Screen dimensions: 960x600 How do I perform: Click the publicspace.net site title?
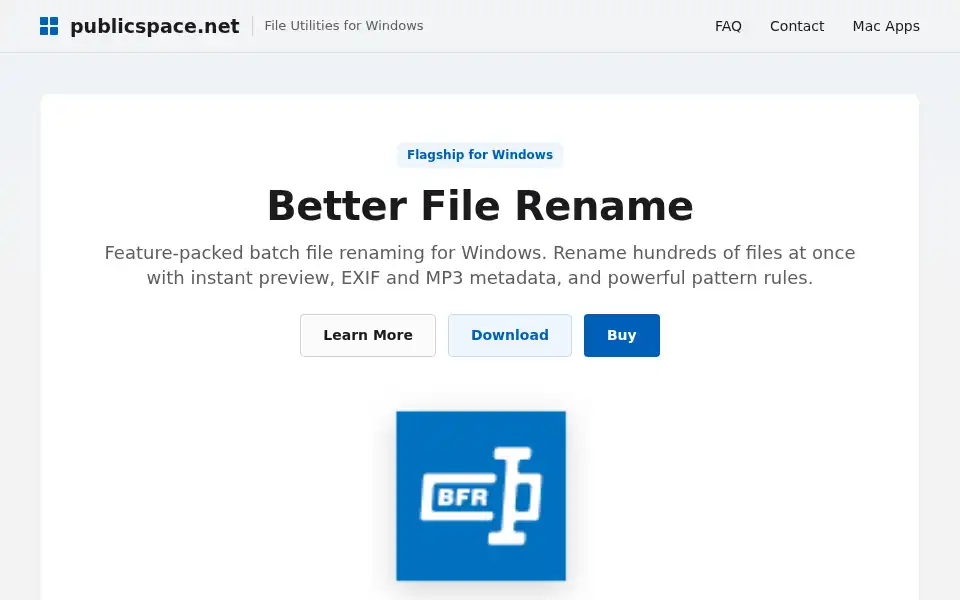(155, 26)
